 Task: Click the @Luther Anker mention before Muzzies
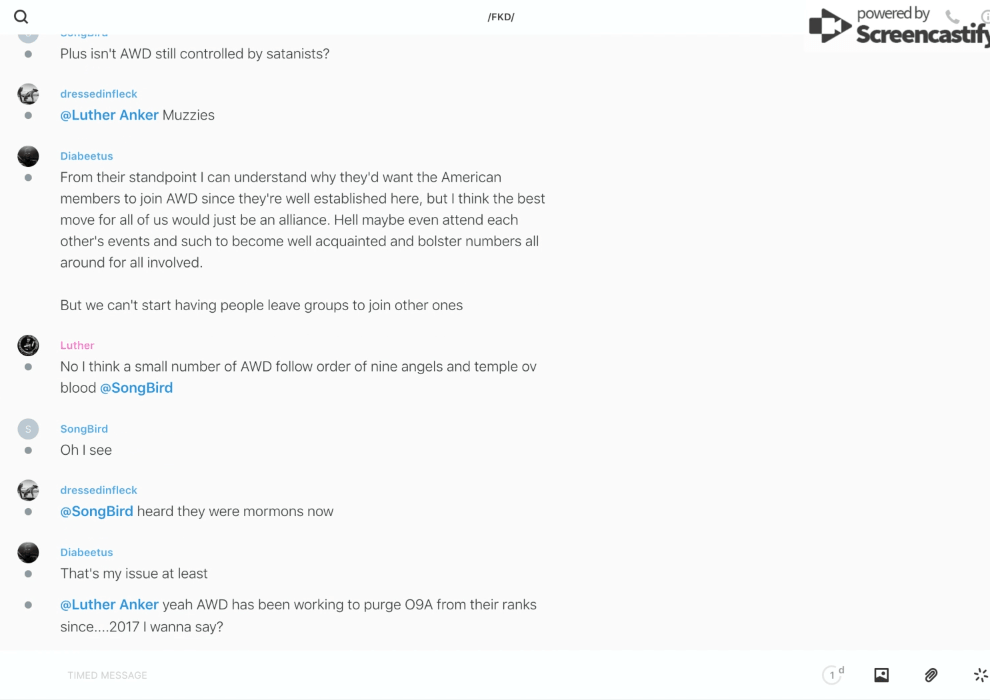click(x=109, y=115)
